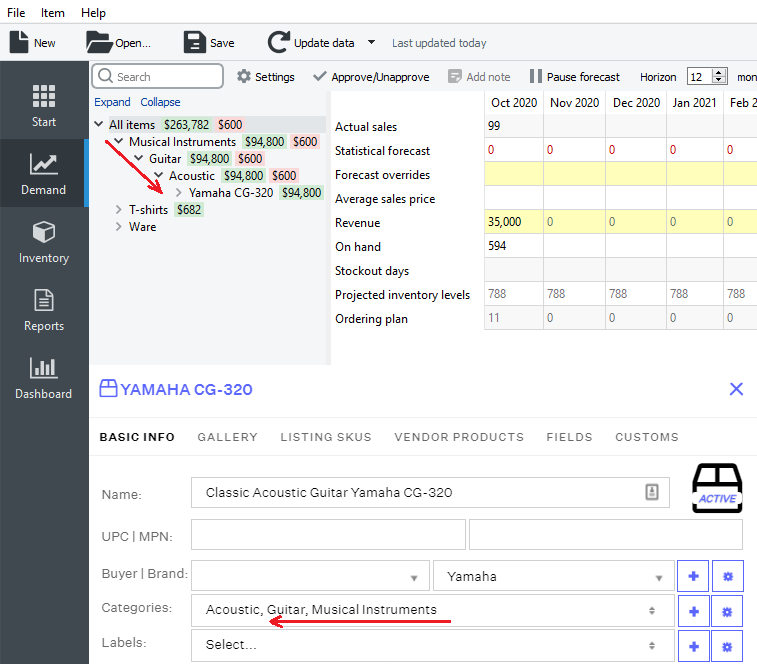Click the Collapse link

point(160,102)
